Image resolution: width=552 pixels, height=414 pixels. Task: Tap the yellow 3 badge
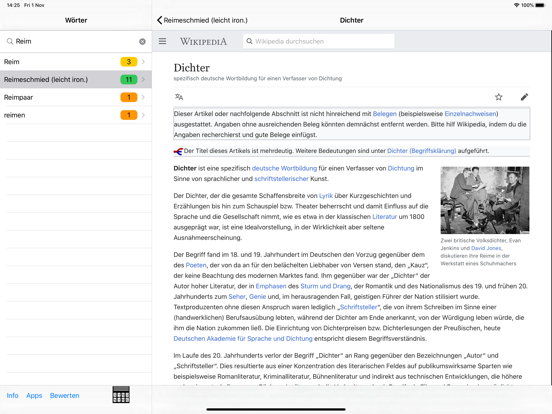[129, 62]
